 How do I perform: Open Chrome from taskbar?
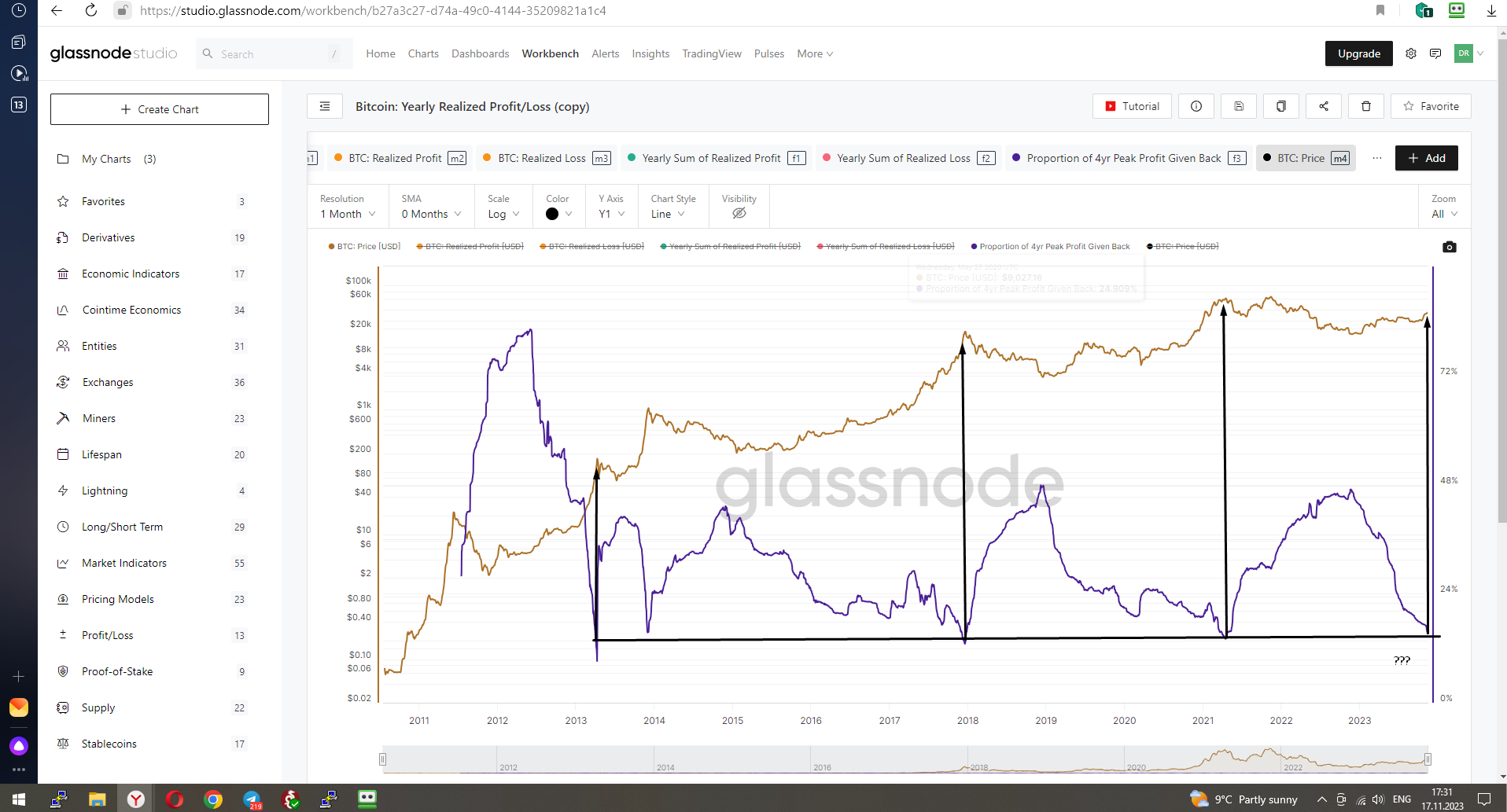(x=213, y=799)
